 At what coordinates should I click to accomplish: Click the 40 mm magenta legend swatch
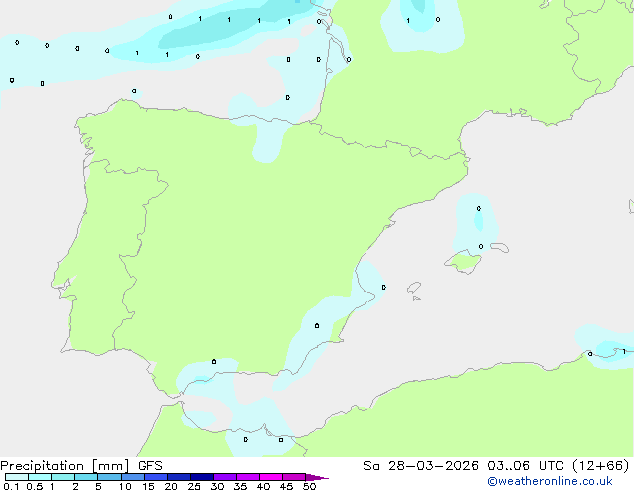pos(271,477)
